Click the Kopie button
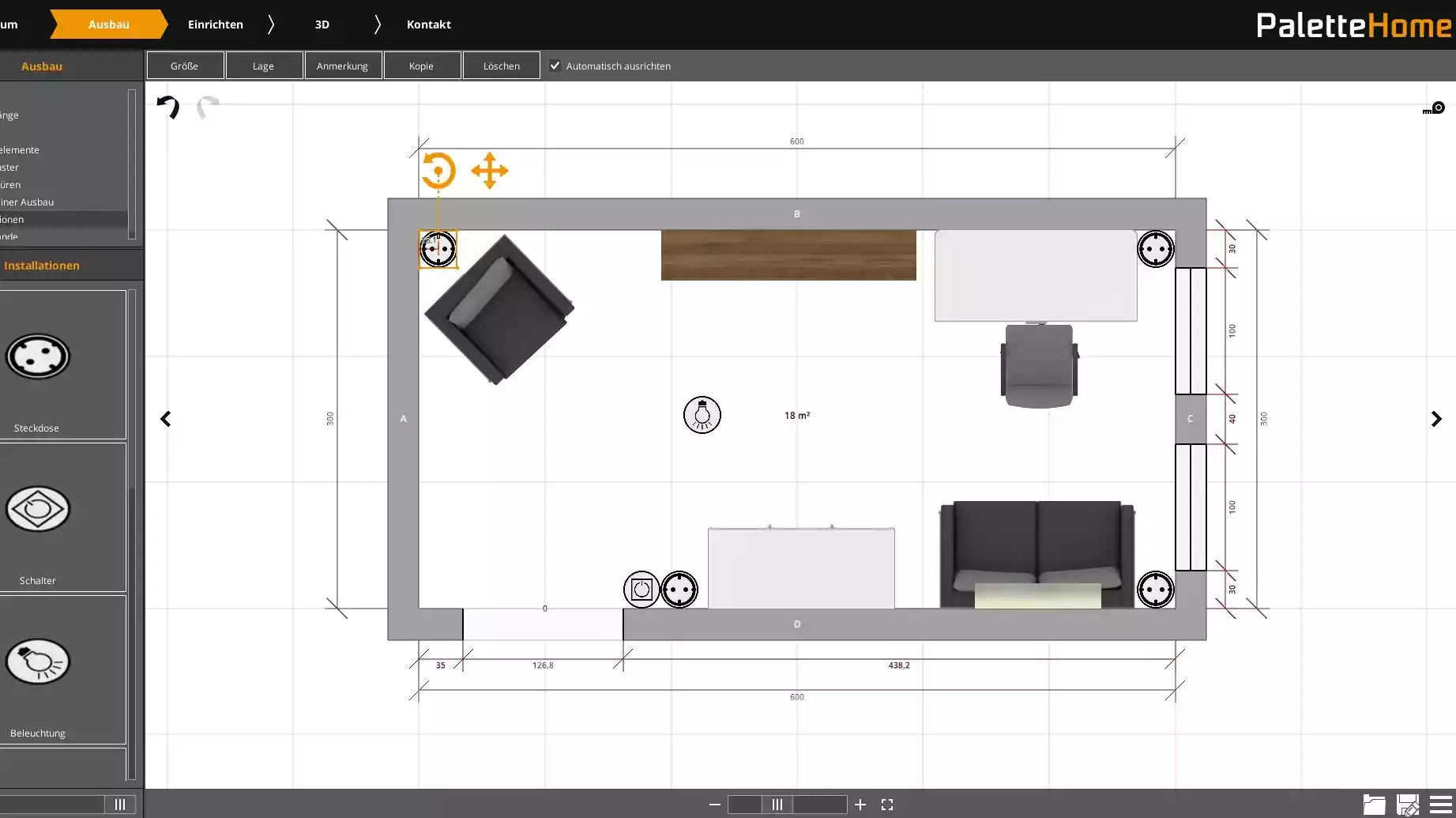1456x818 pixels. click(422, 66)
